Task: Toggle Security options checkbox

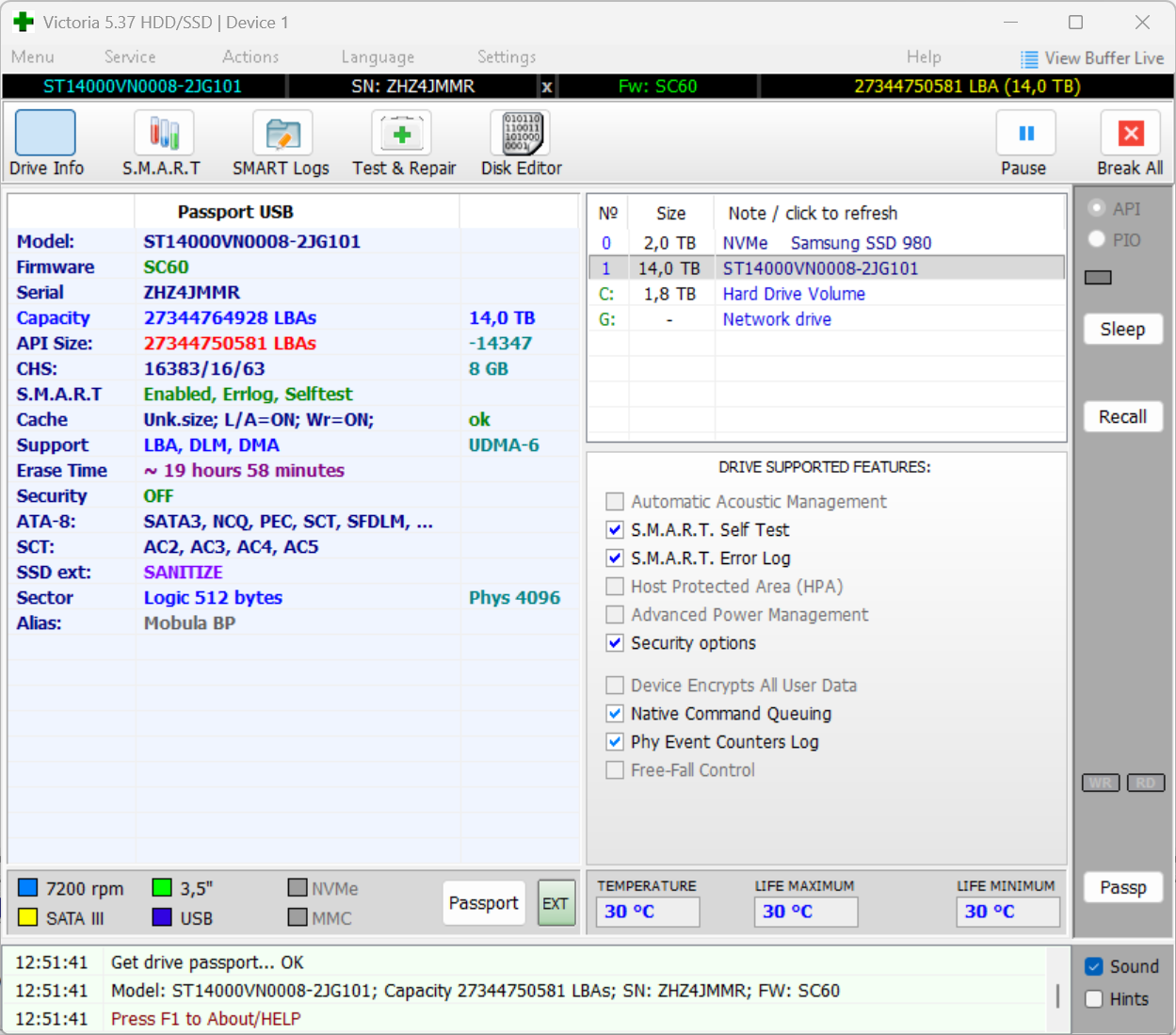Action: pos(615,642)
